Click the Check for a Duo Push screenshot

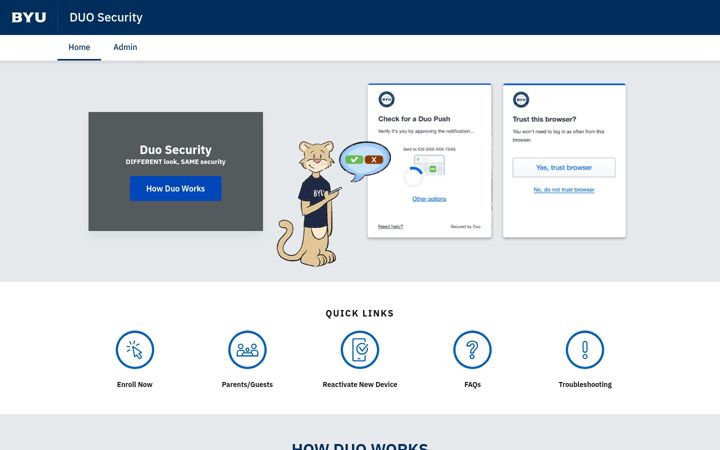tap(429, 161)
